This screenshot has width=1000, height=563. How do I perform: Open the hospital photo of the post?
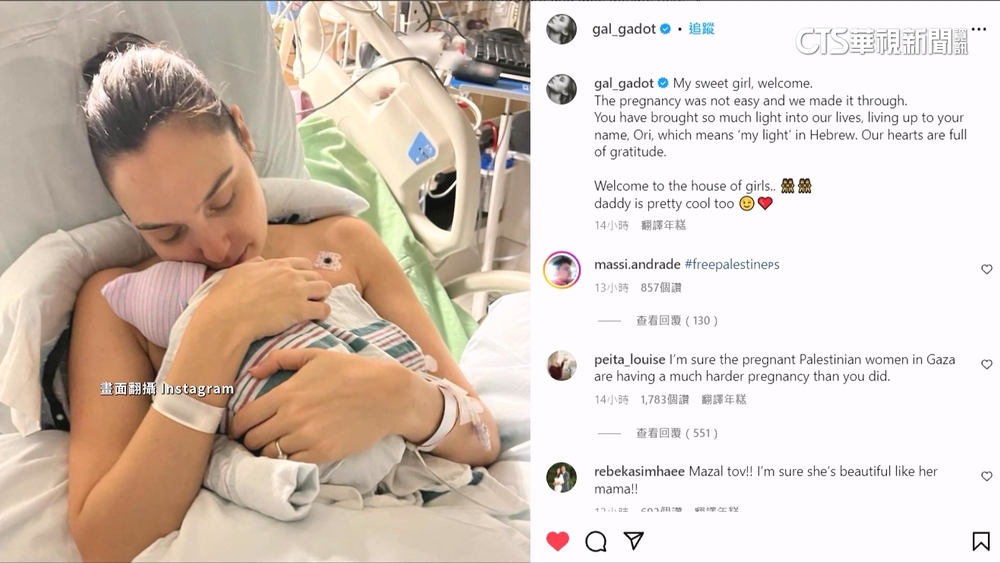coord(265,281)
